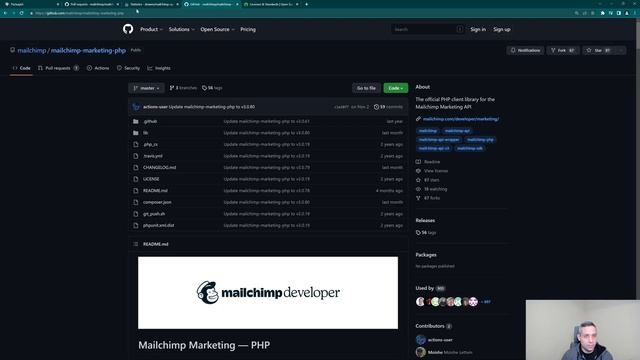Click the Sign in link
The height and width of the screenshot is (360, 640).
click(478, 29)
